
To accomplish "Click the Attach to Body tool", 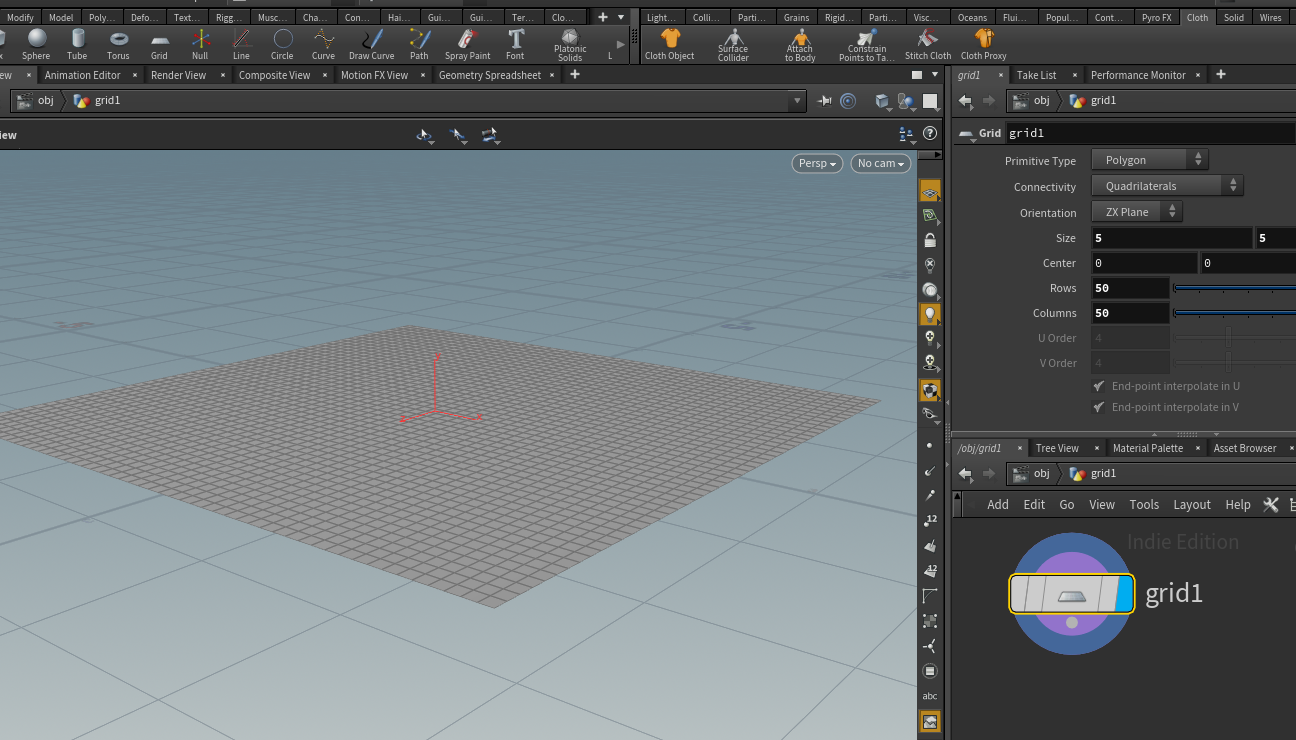I will pyautogui.click(x=800, y=45).
